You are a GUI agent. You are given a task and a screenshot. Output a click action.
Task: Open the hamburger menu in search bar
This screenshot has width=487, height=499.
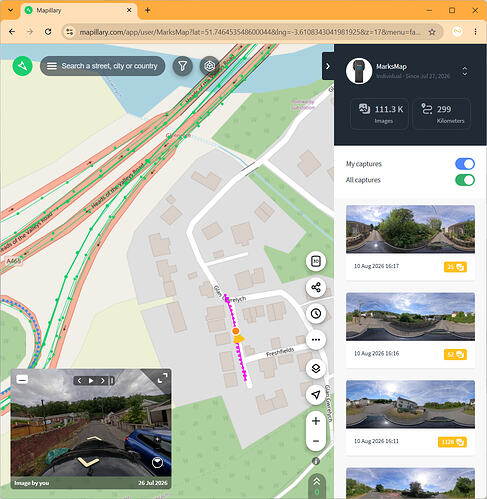tap(52, 66)
